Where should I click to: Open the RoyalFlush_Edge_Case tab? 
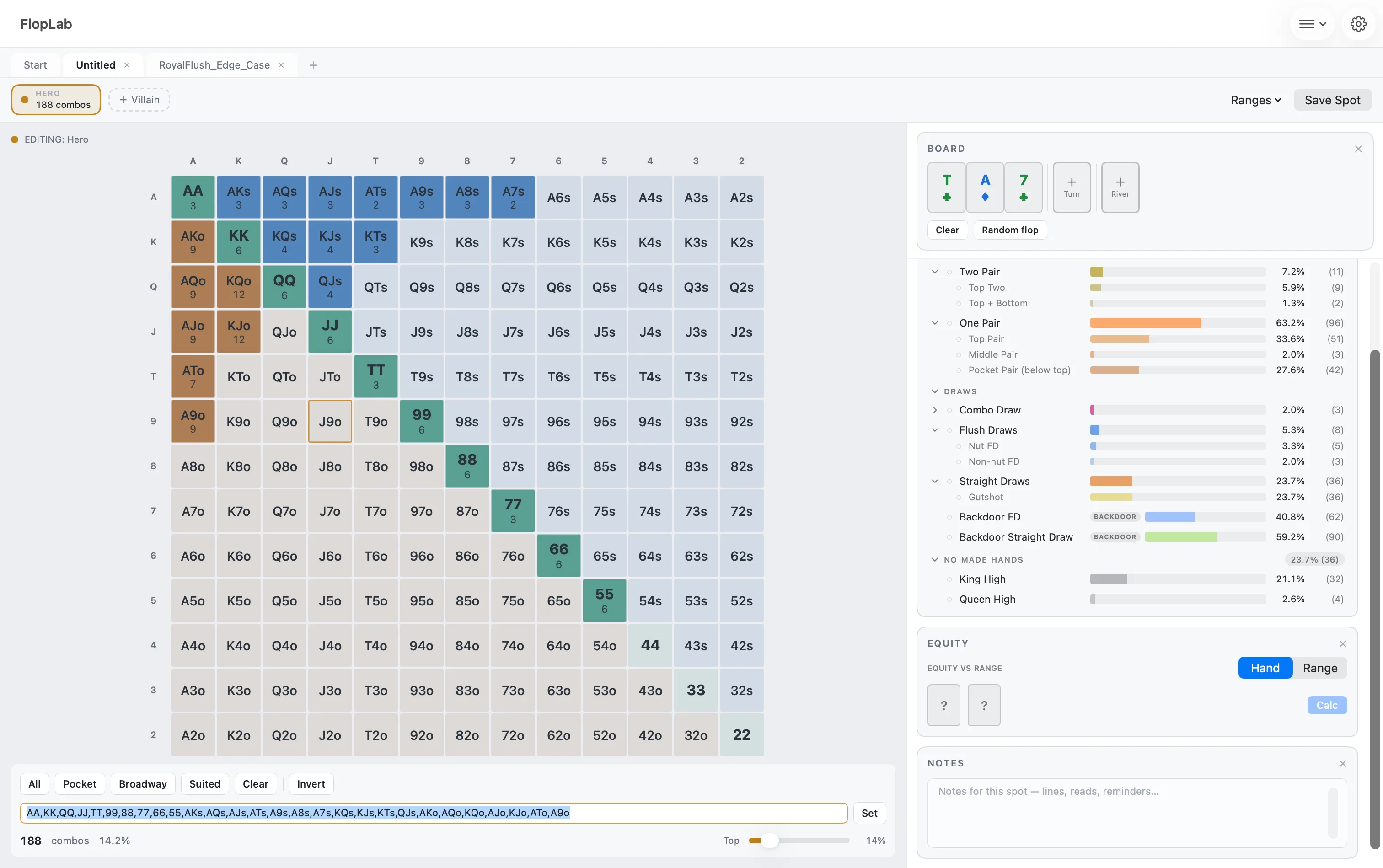[214, 65]
